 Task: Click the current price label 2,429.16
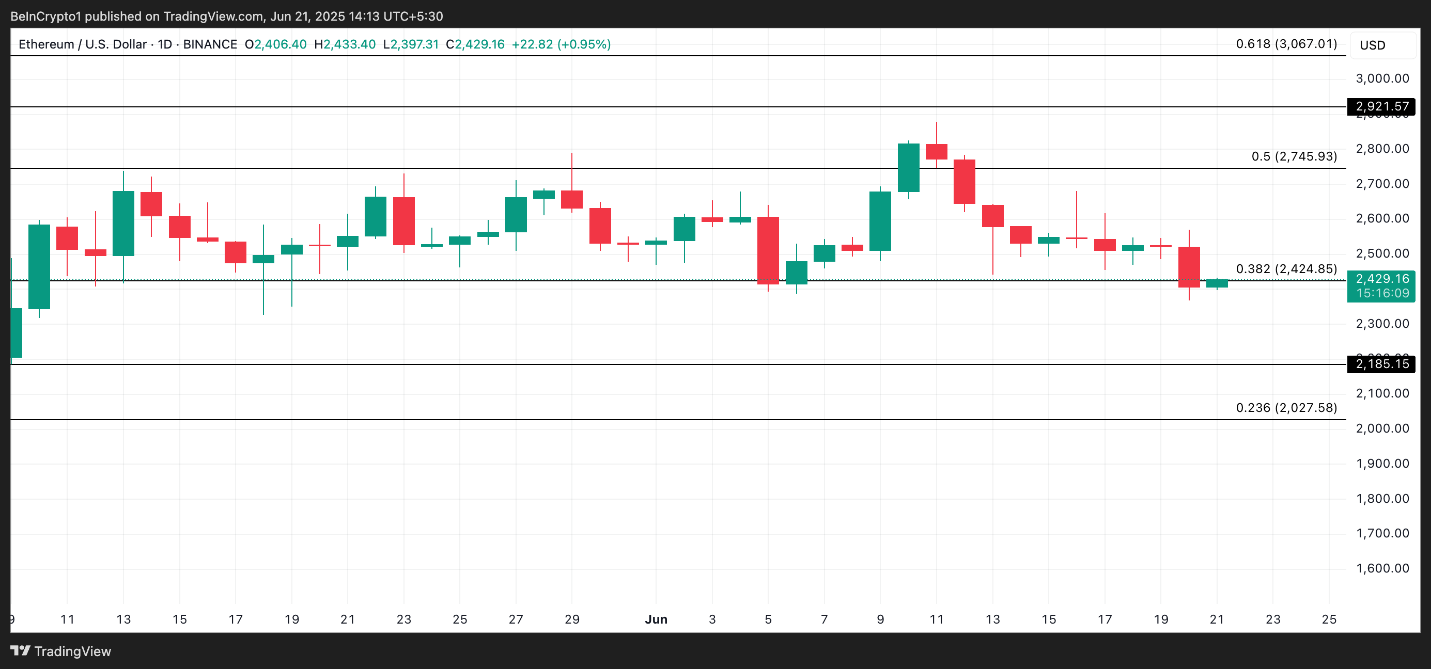pyautogui.click(x=1384, y=280)
